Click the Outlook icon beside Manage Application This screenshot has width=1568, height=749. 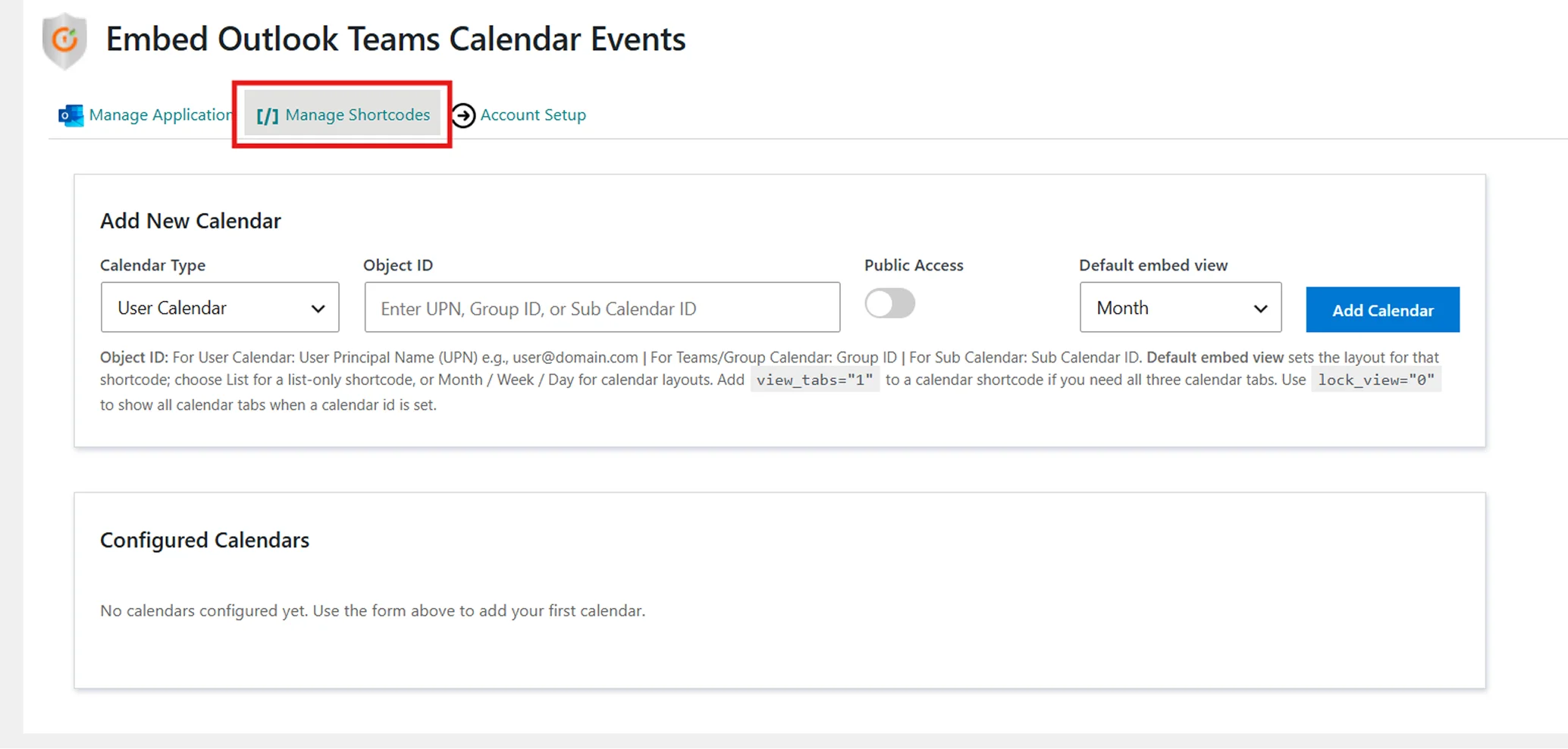[x=71, y=115]
